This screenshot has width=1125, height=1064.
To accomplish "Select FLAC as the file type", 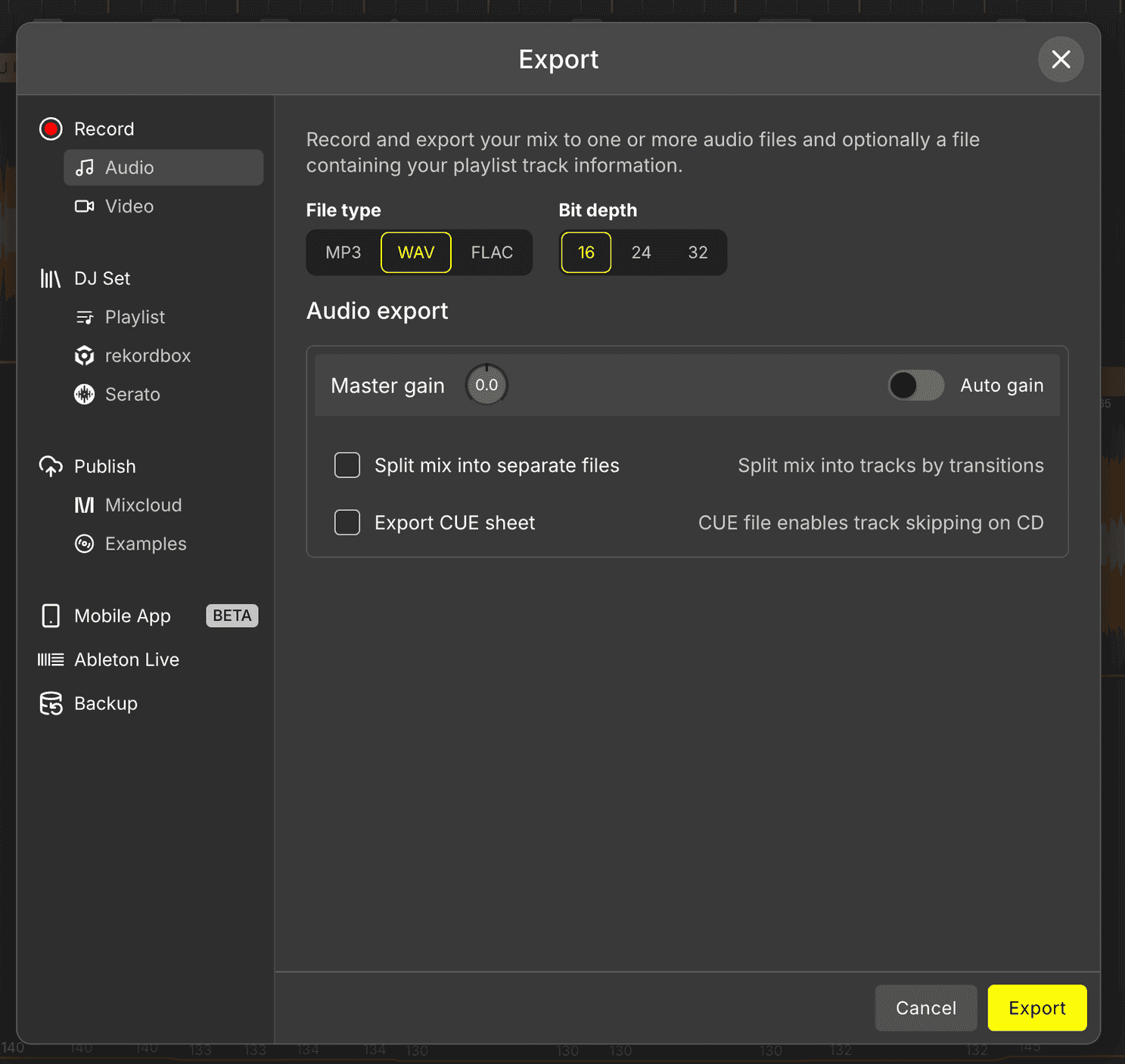I will 493,253.
